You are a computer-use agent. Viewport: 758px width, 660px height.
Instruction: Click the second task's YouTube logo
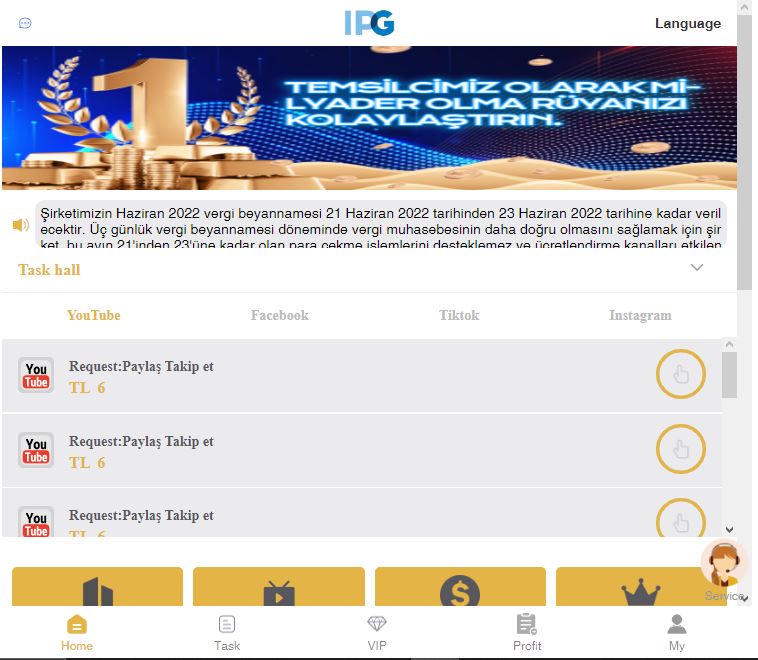pyautogui.click(x=36, y=450)
